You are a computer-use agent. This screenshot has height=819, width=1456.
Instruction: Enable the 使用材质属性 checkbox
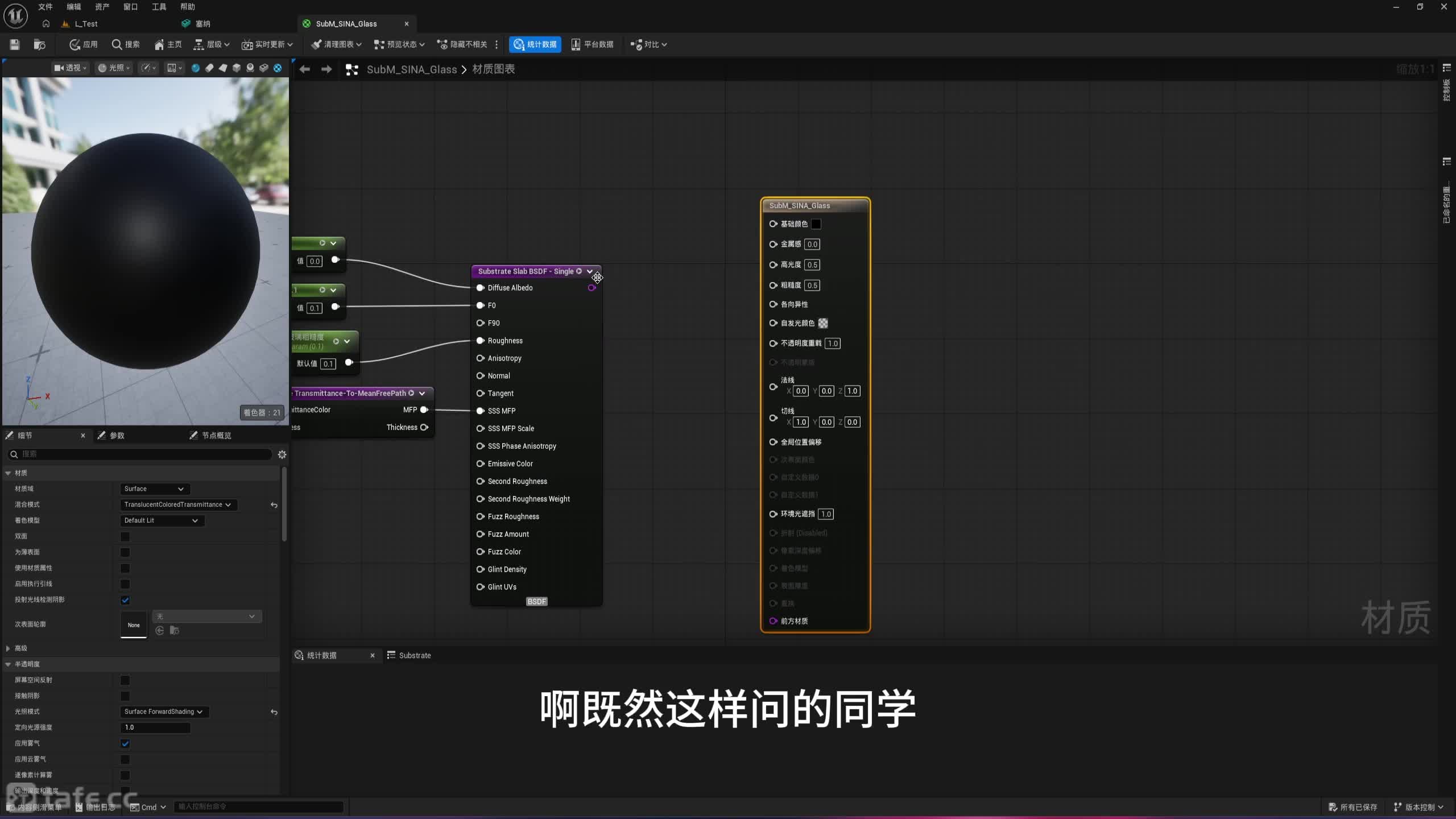(125, 568)
